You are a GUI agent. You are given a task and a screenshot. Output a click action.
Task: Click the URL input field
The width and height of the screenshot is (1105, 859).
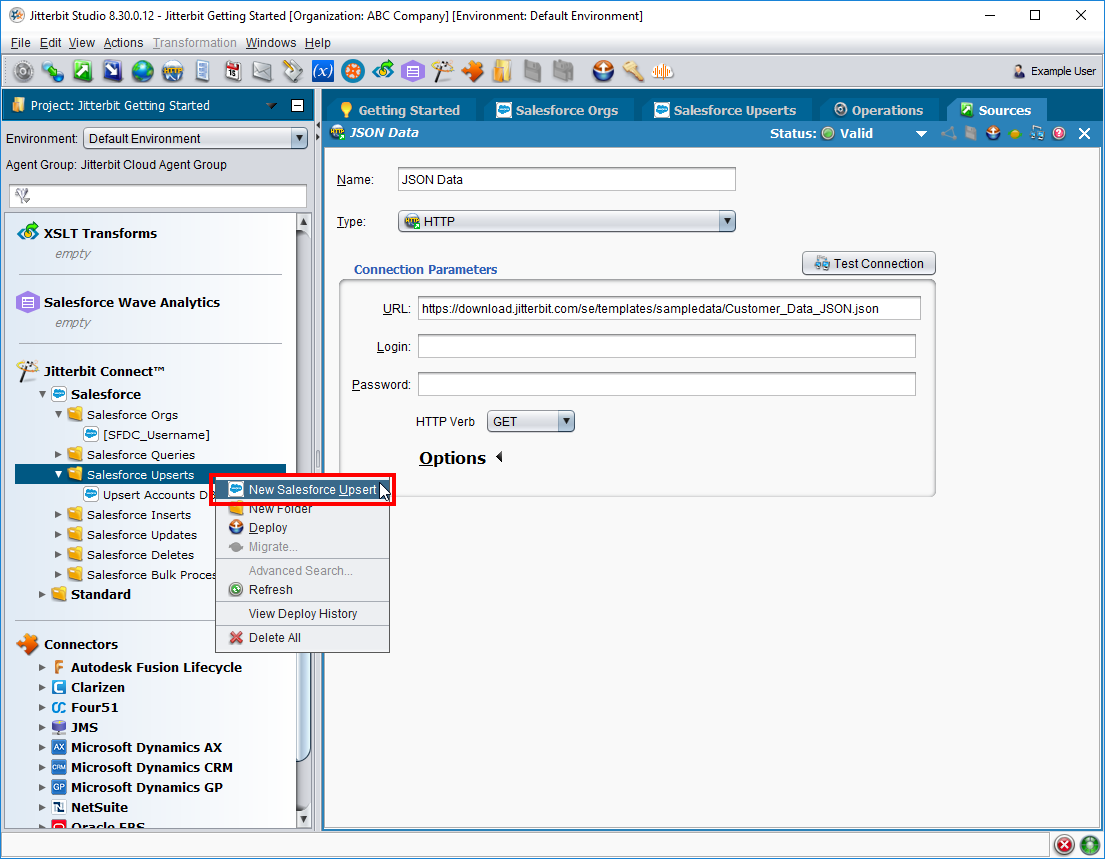coord(668,309)
